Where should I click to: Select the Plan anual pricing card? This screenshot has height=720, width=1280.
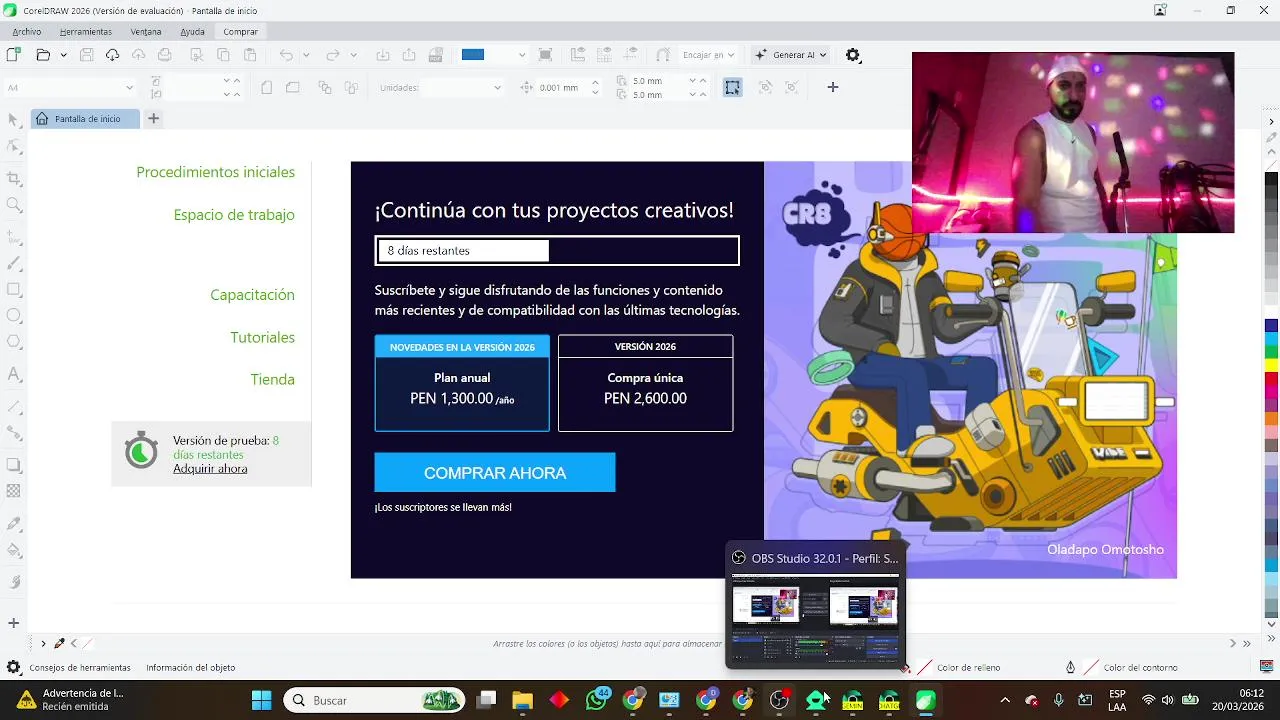[462, 383]
